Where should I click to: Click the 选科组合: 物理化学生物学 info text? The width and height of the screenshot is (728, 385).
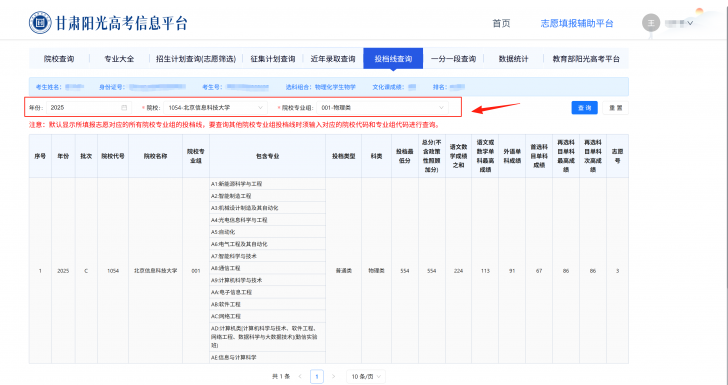[x=321, y=87]
